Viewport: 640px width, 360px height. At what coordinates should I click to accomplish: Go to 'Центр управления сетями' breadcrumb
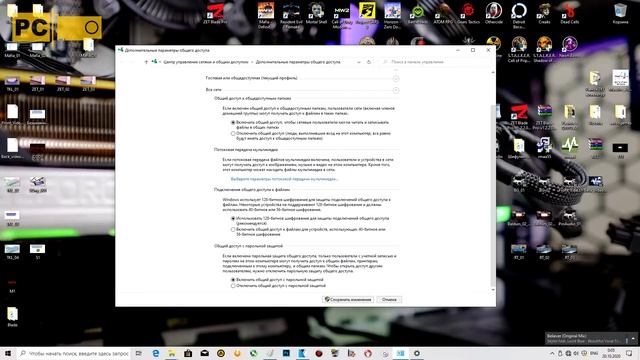pos(206,62)
